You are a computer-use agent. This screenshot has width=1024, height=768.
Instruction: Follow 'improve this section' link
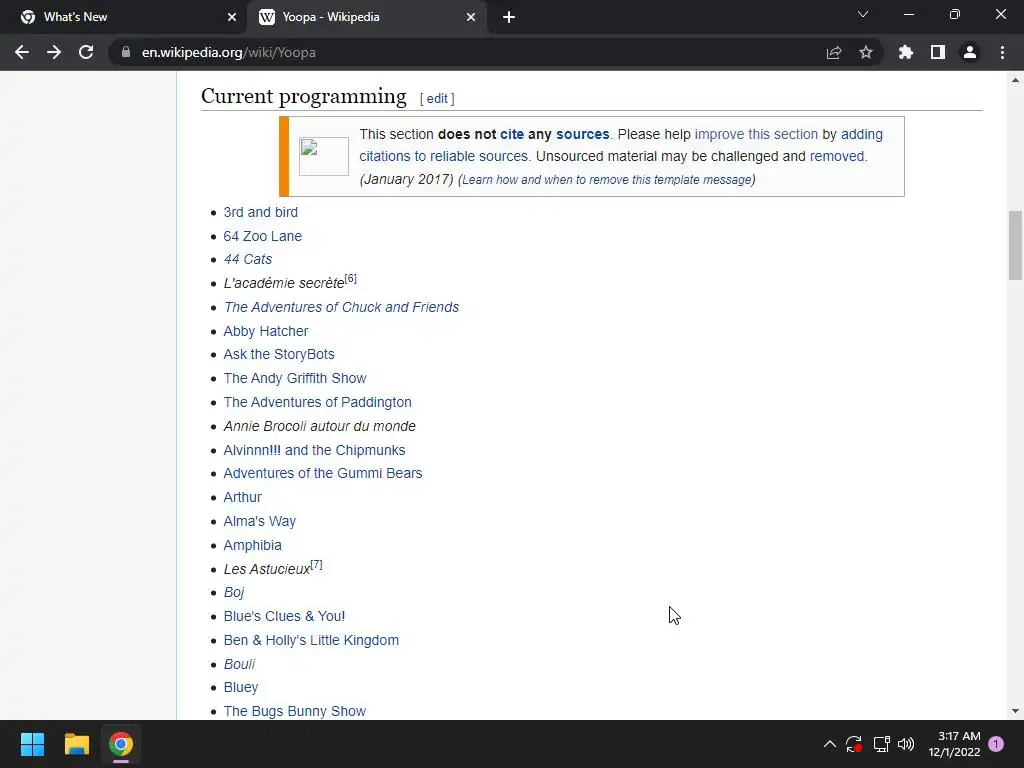(x=756, y=134)
